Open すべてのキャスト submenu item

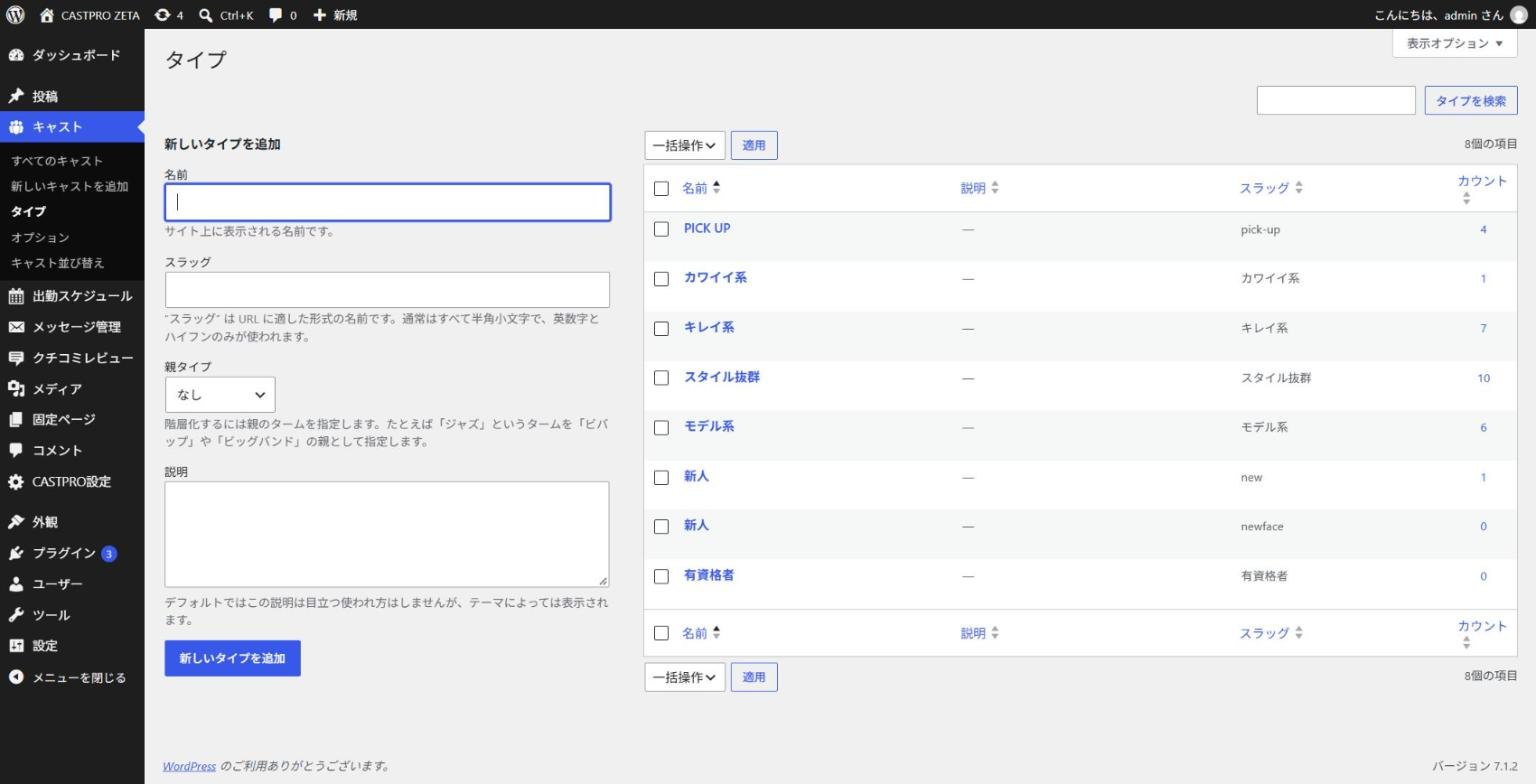tap(57, 161)
